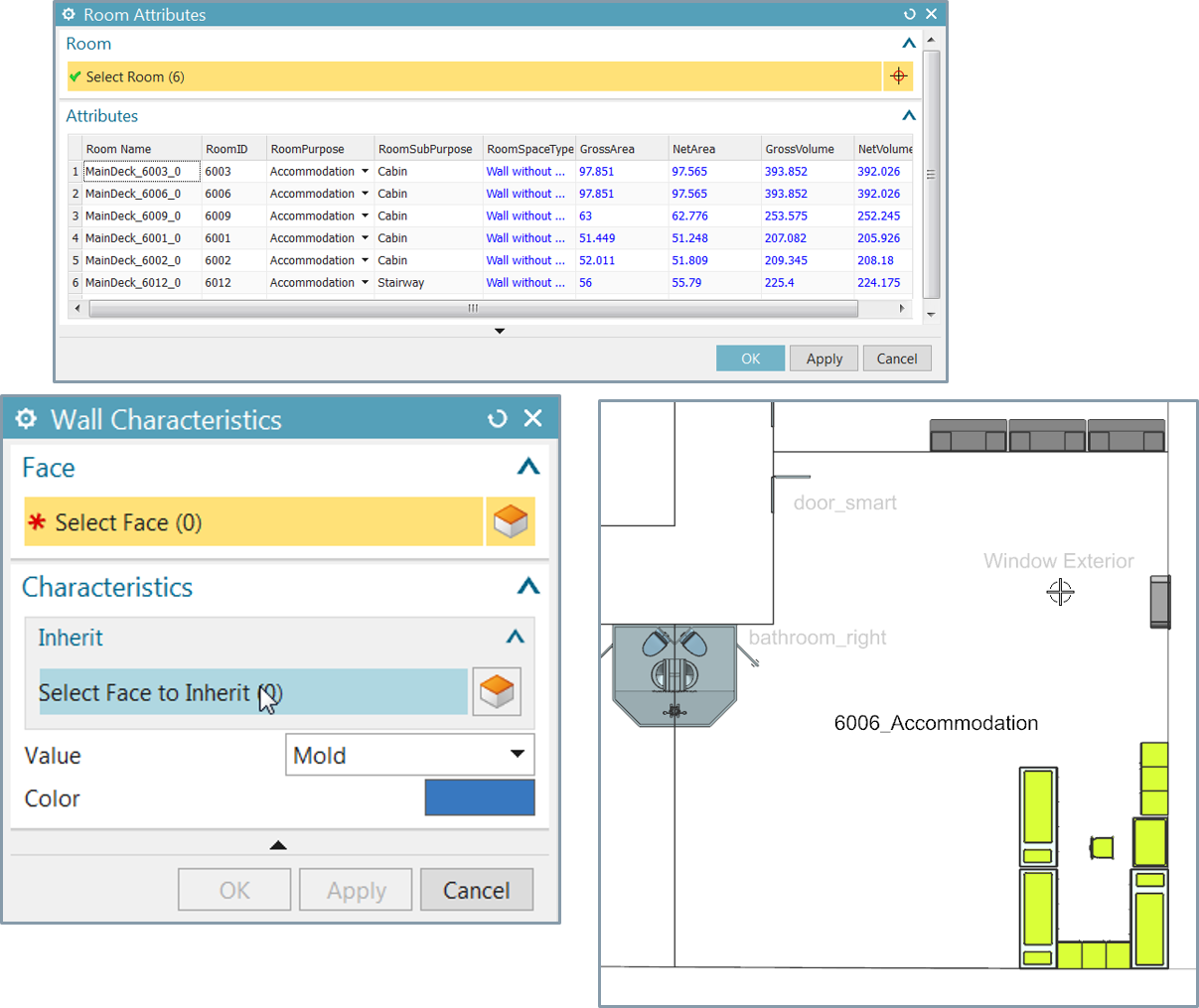Click the green checkmark beside Select Room
The image size is (1199, 1008).
coord(75,75)
